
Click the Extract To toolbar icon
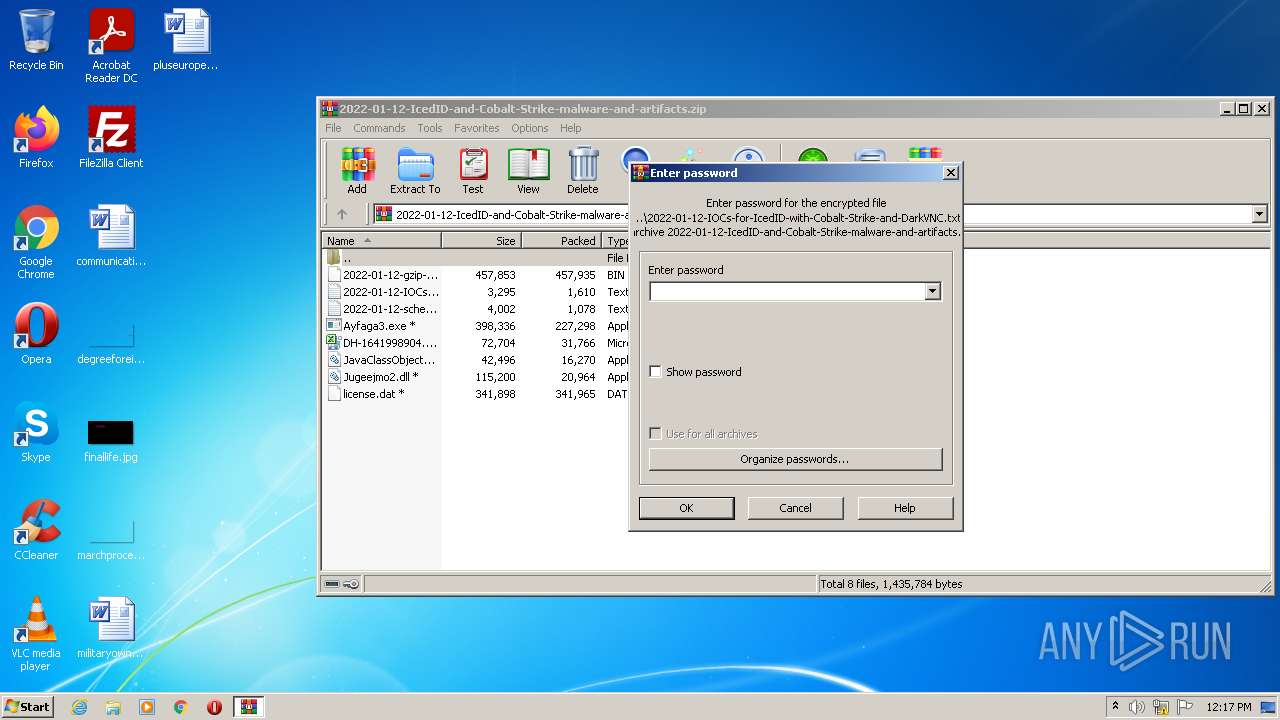pyautogui.click(x=415, y=170)
